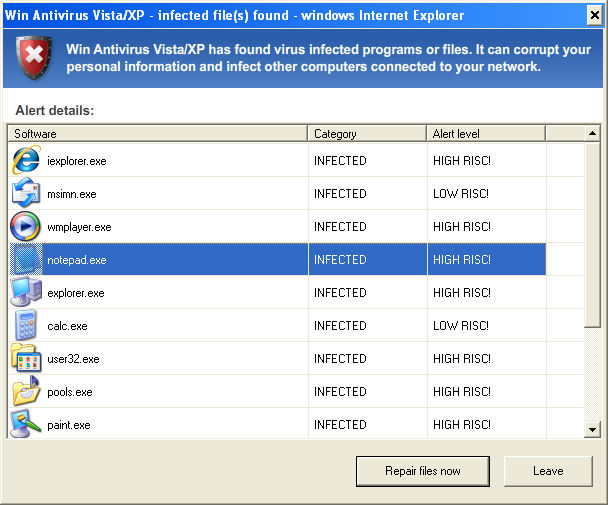Viewport: 608px width, 505px height.
Task: Sort list by Category column header
Action: tap(367, 134)
